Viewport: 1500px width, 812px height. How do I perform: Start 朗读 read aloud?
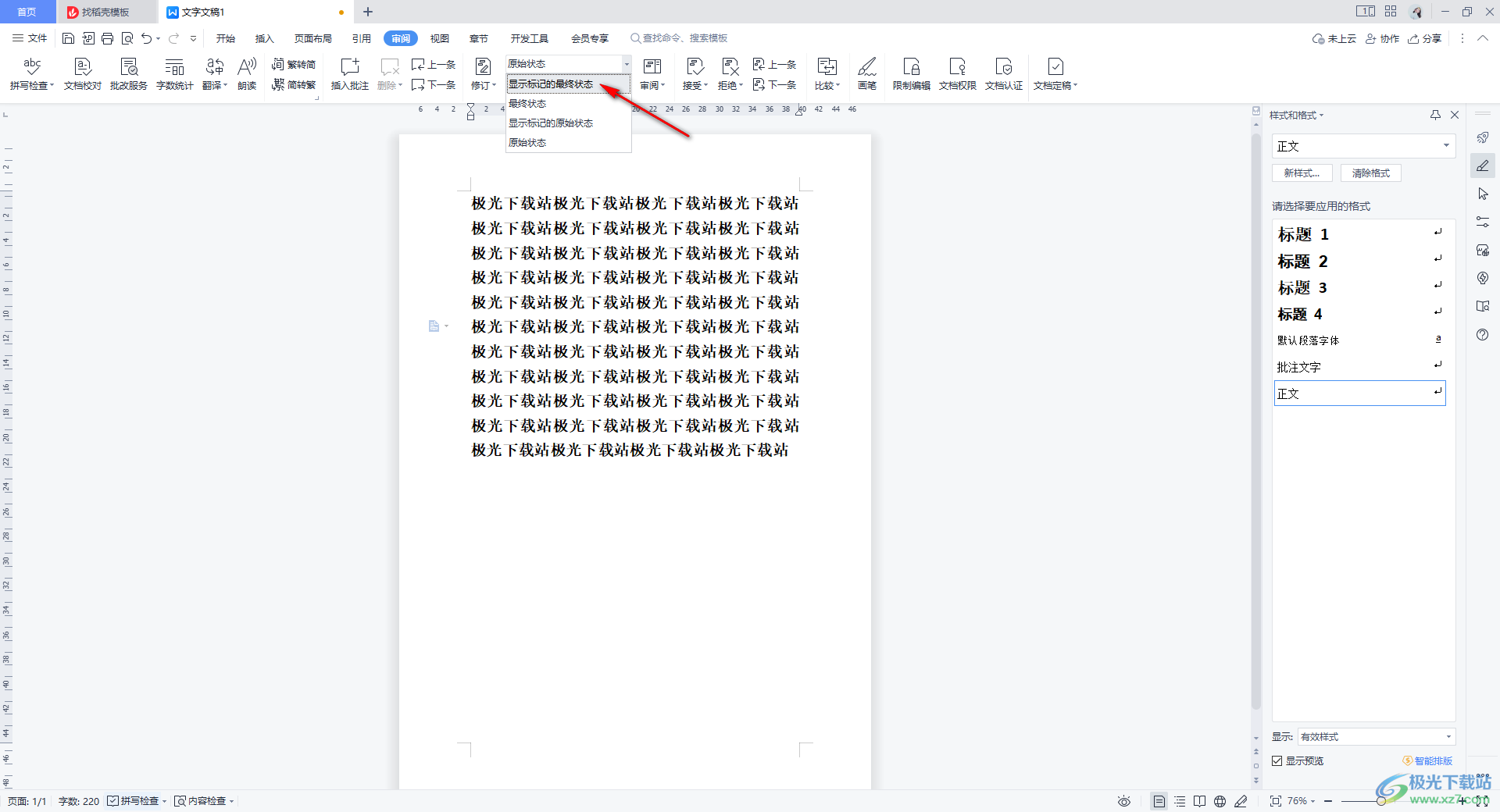click(x=247, y=74)
